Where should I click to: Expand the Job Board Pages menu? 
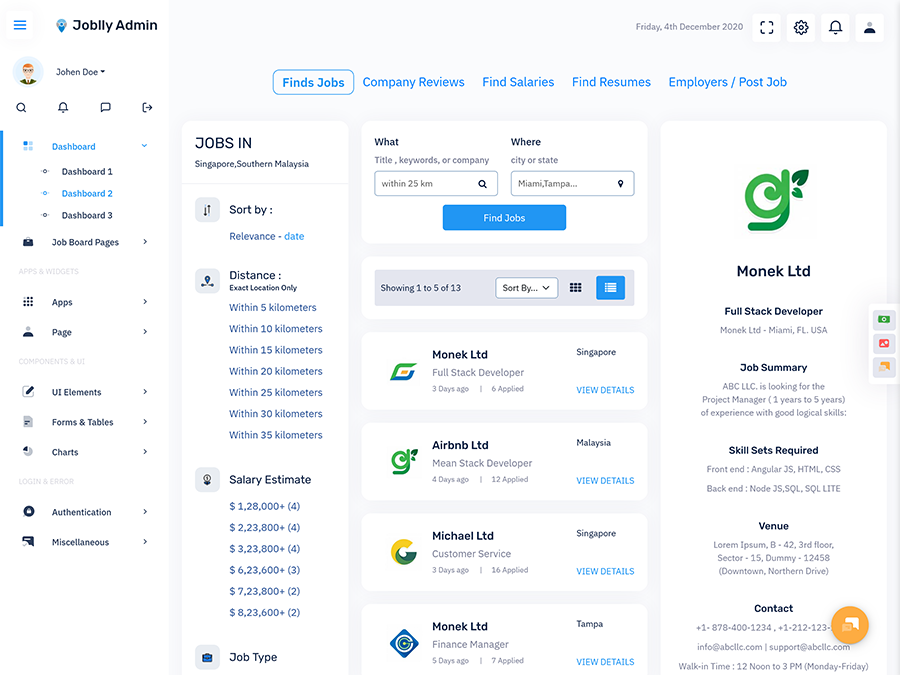[85, 242]
